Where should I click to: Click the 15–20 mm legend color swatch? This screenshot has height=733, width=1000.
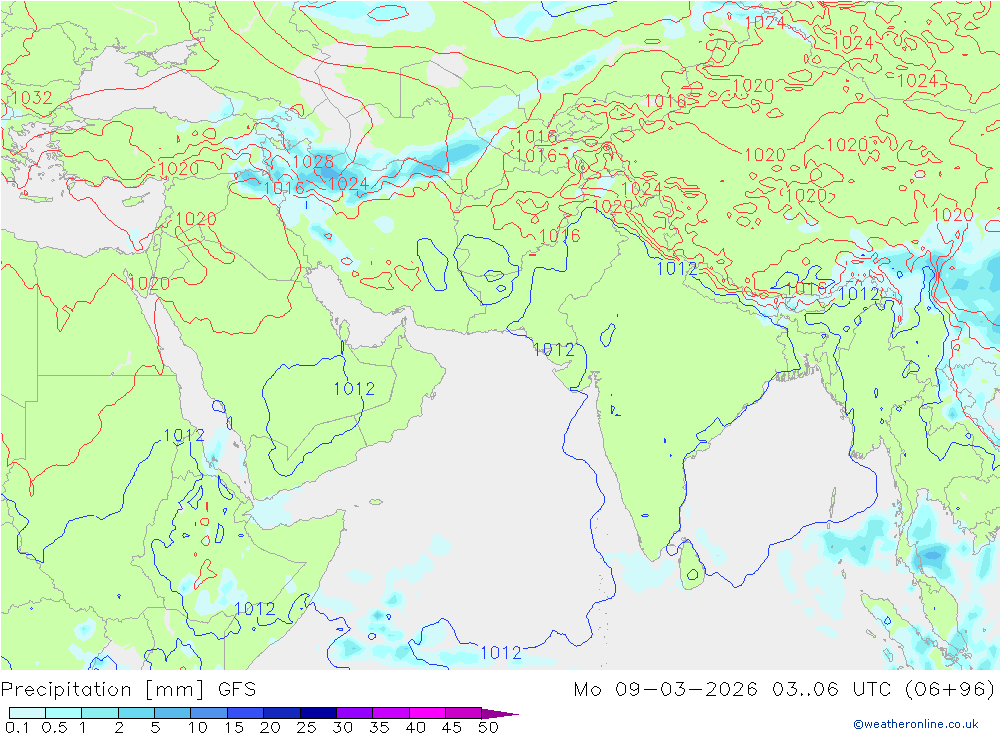pos(246,713)
